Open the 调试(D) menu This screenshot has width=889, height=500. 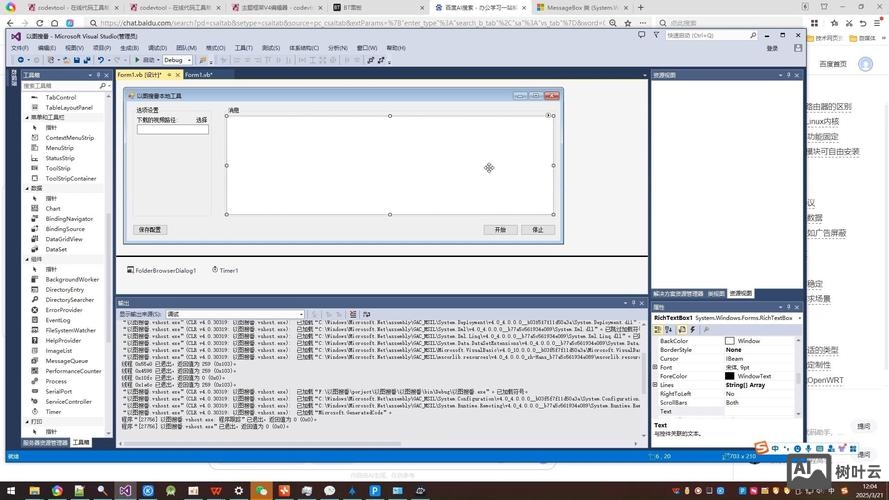157,48
